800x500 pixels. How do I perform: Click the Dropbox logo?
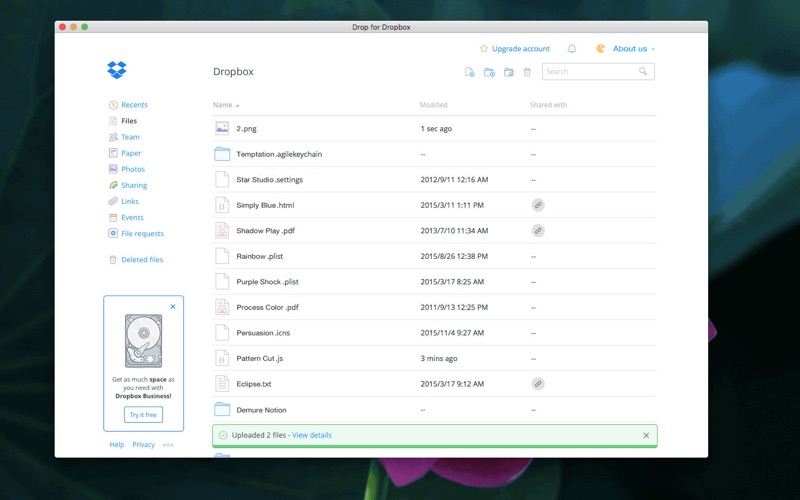[117, 70]
